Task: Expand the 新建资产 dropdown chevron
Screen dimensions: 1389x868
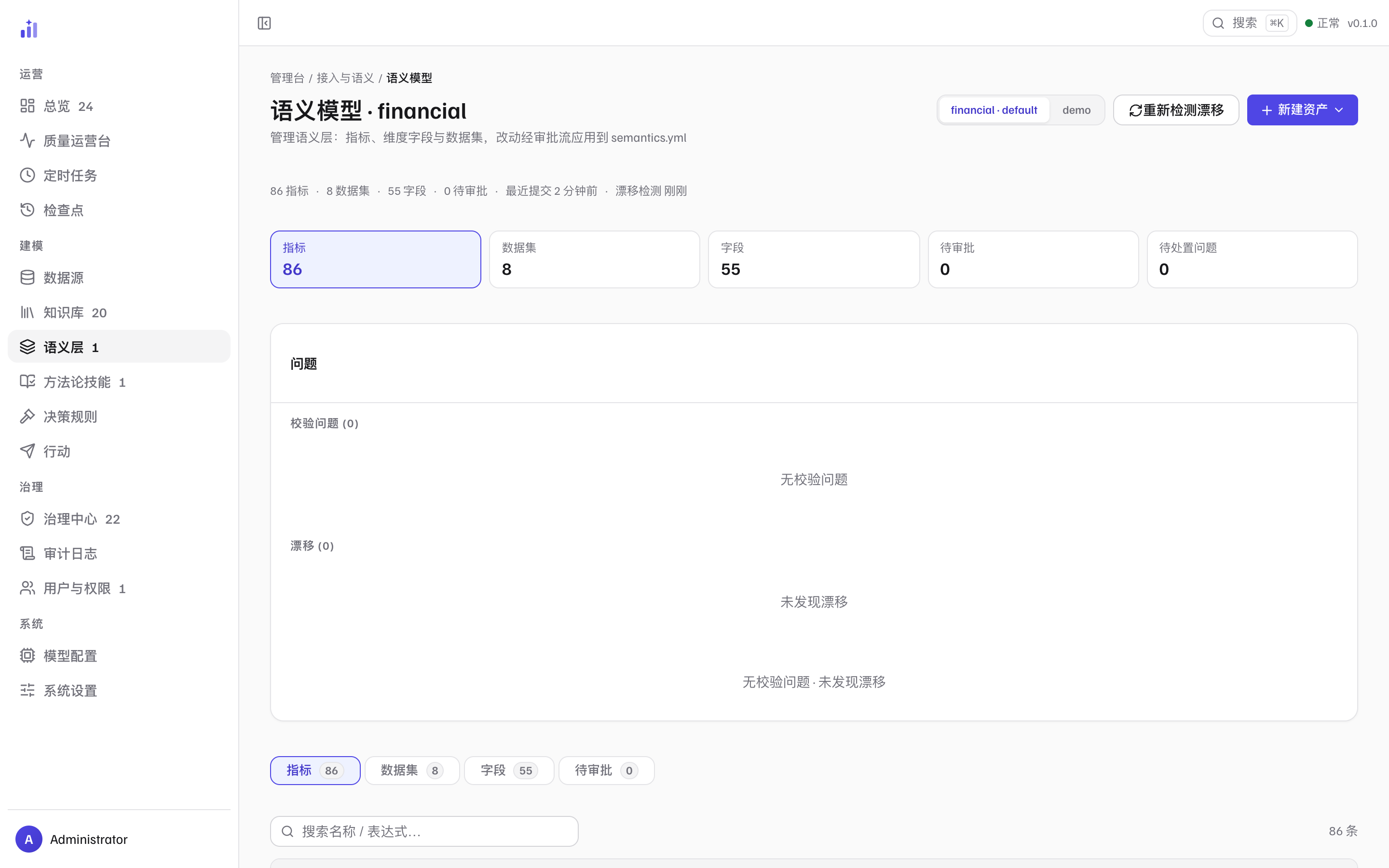Action: click(1339, 110)
